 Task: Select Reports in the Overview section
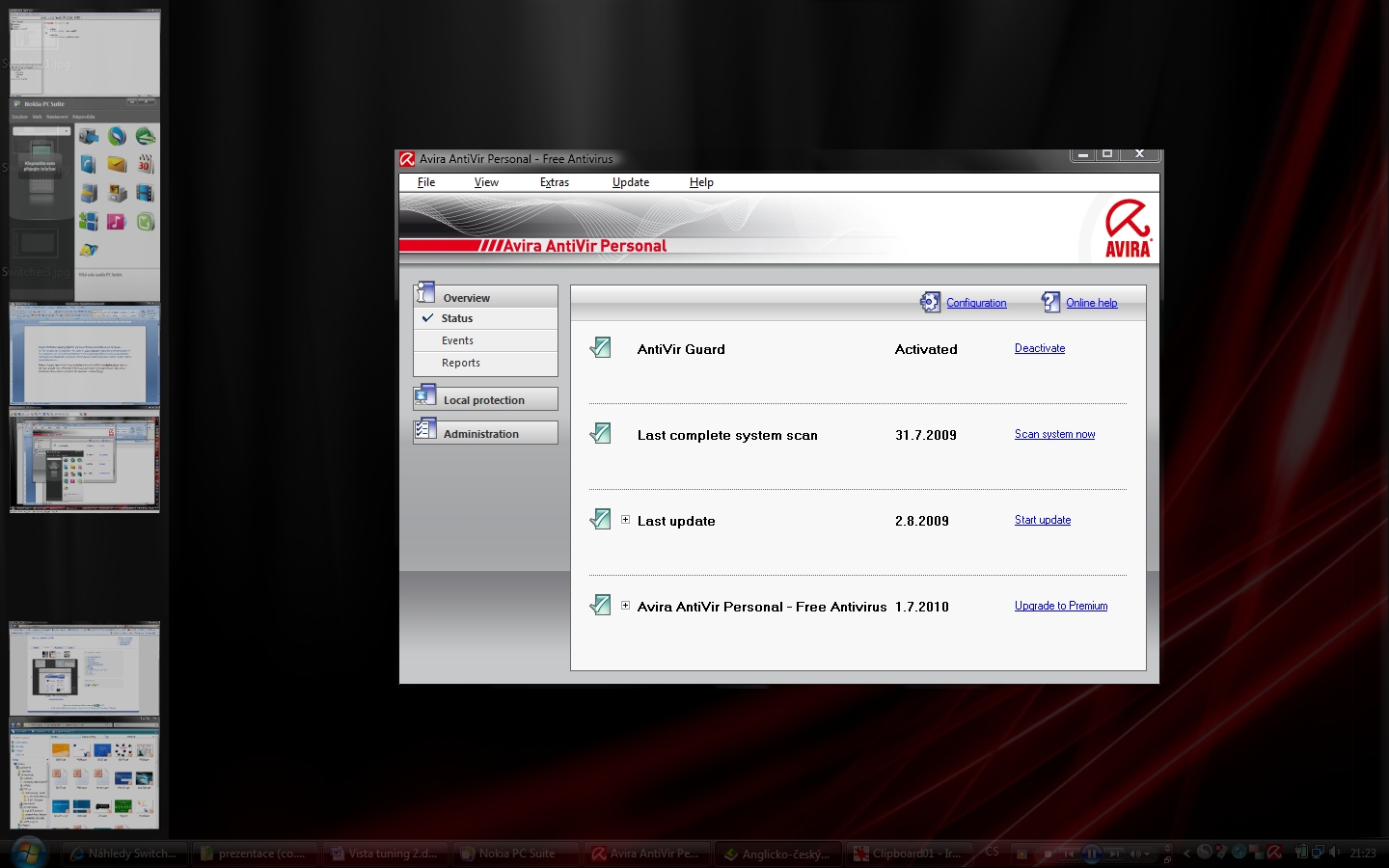[486, 363]
